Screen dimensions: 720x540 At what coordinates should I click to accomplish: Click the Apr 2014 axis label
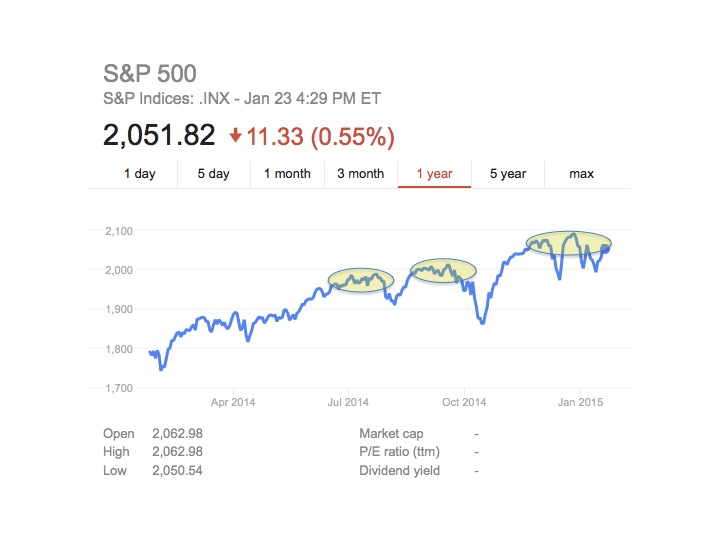coord(233,402)
